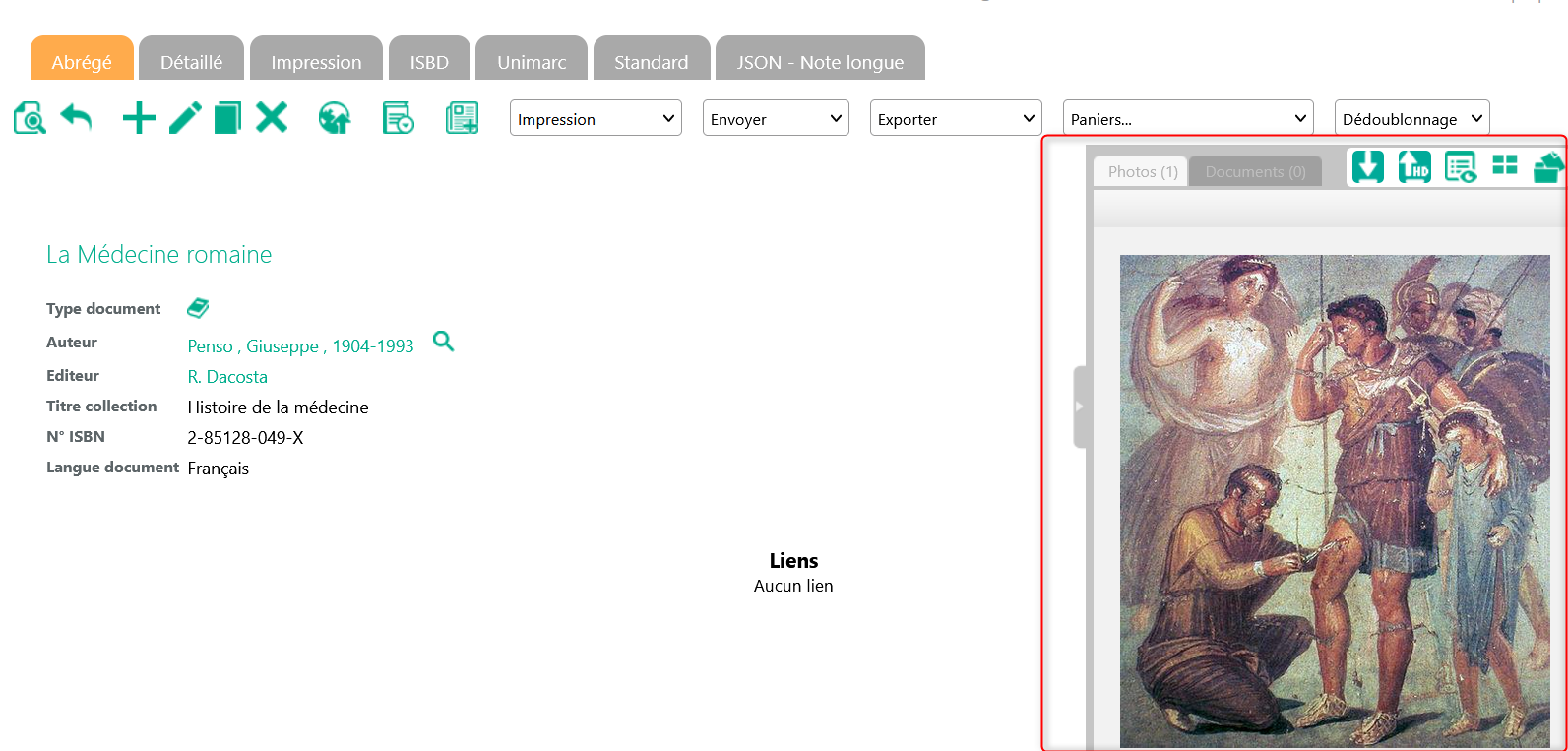Click the ISBN value 2-85128-049-X
Screen dimensions: 1568x751
tap(245, 438)
